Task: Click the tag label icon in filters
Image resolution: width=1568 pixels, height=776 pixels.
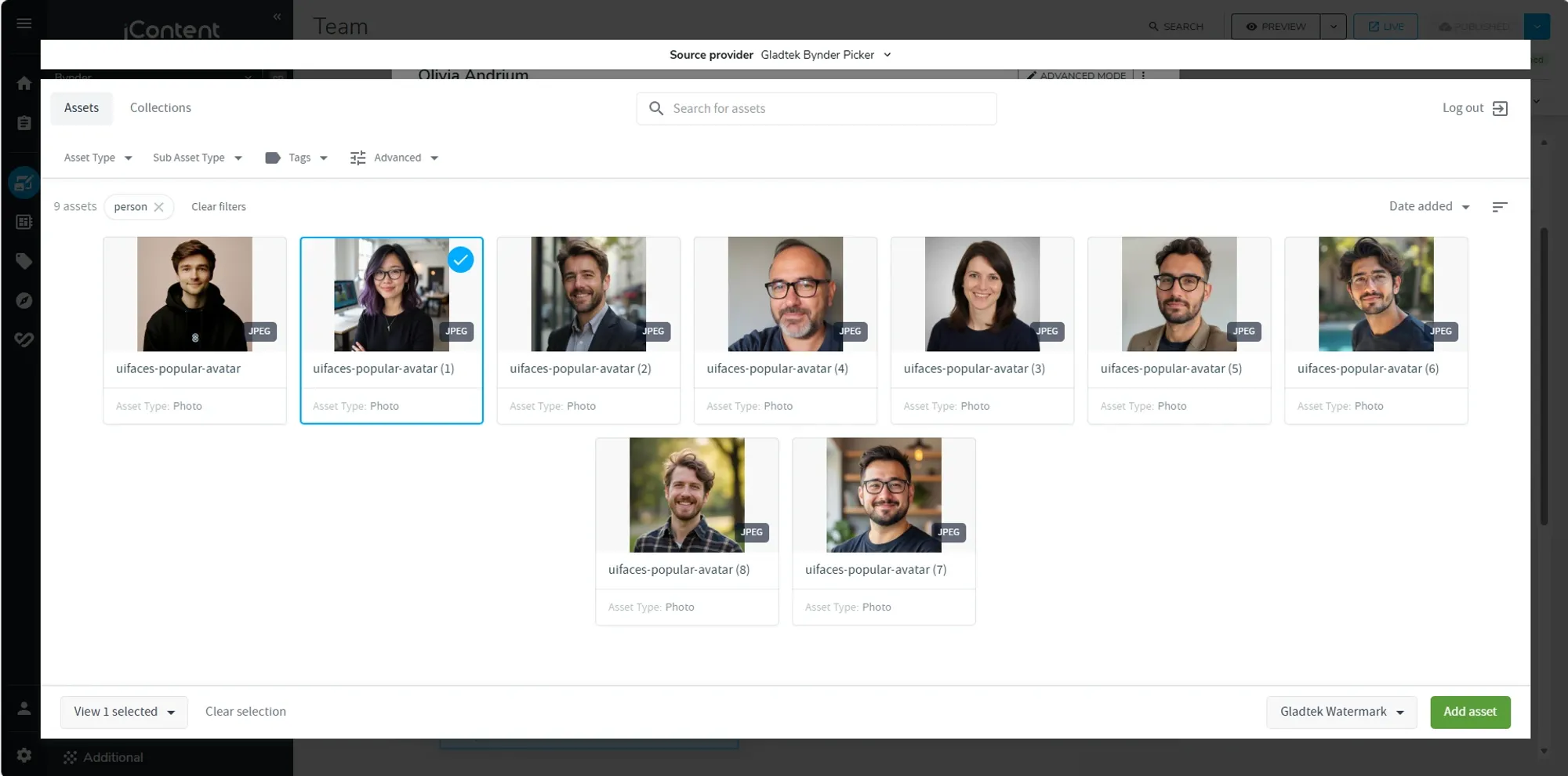Action: pyautogui.click(x=273, y=158)
